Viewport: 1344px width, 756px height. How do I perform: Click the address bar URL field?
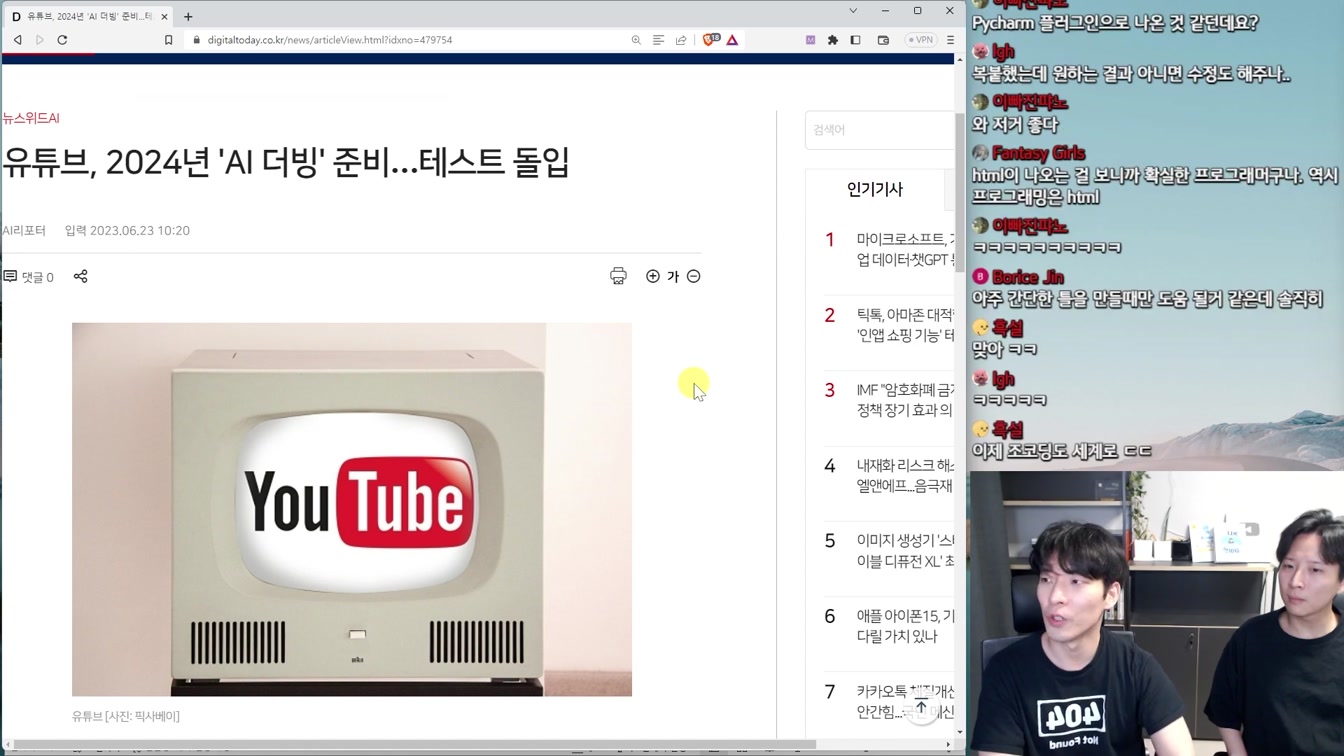(x=400, y=40)
